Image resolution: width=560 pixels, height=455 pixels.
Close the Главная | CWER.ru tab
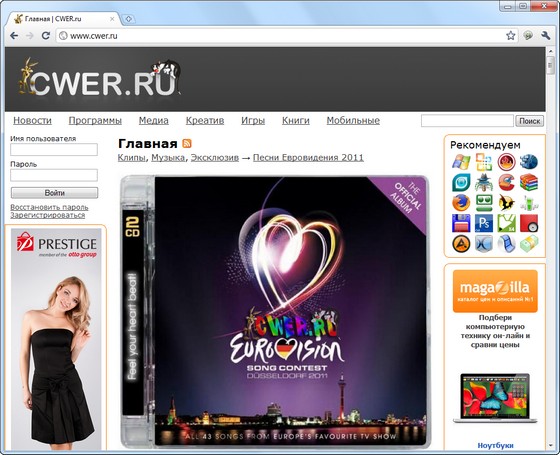[112, 19]
